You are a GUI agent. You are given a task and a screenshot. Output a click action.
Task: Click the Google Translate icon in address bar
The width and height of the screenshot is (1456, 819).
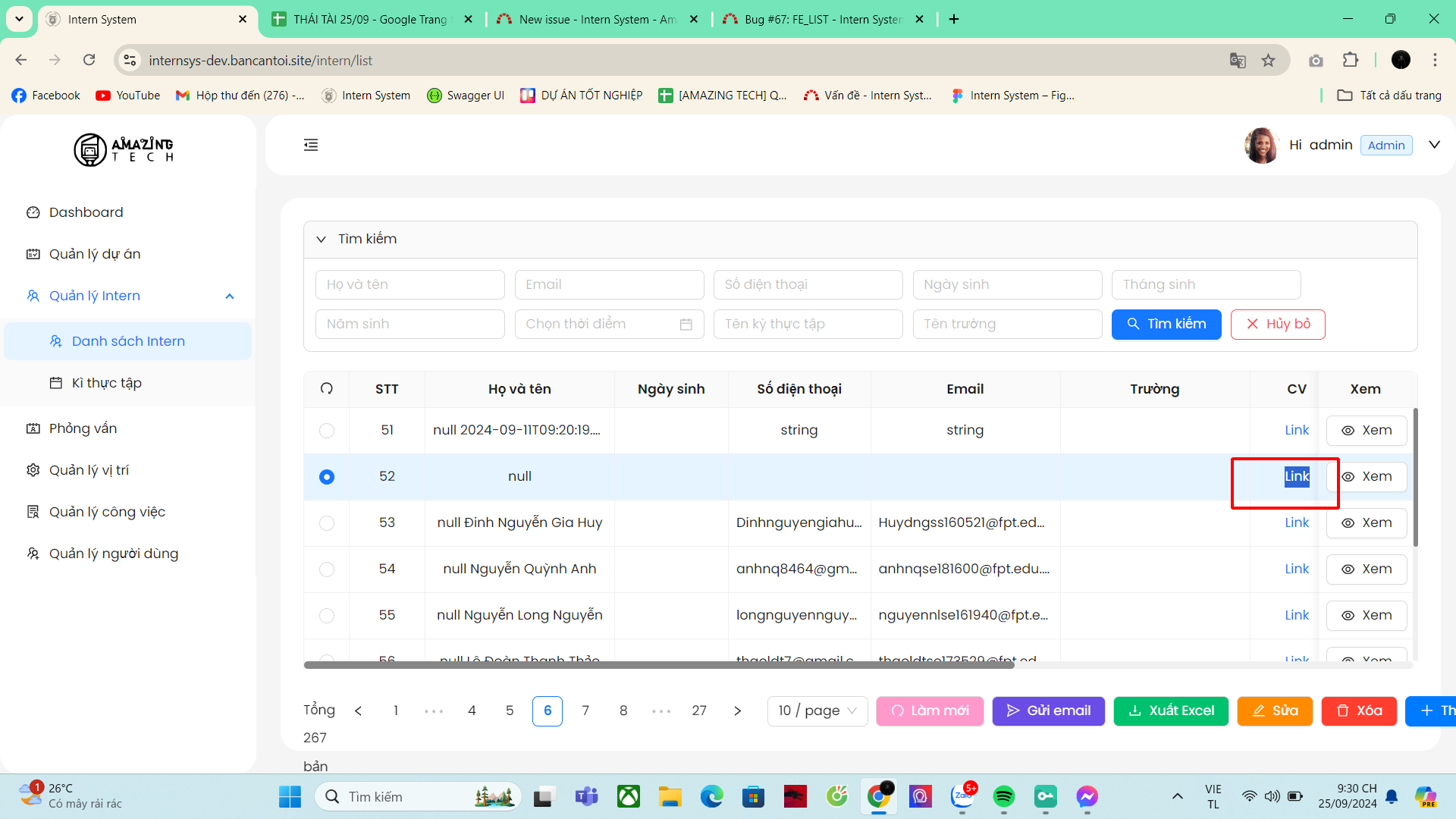coord(1238,61)
